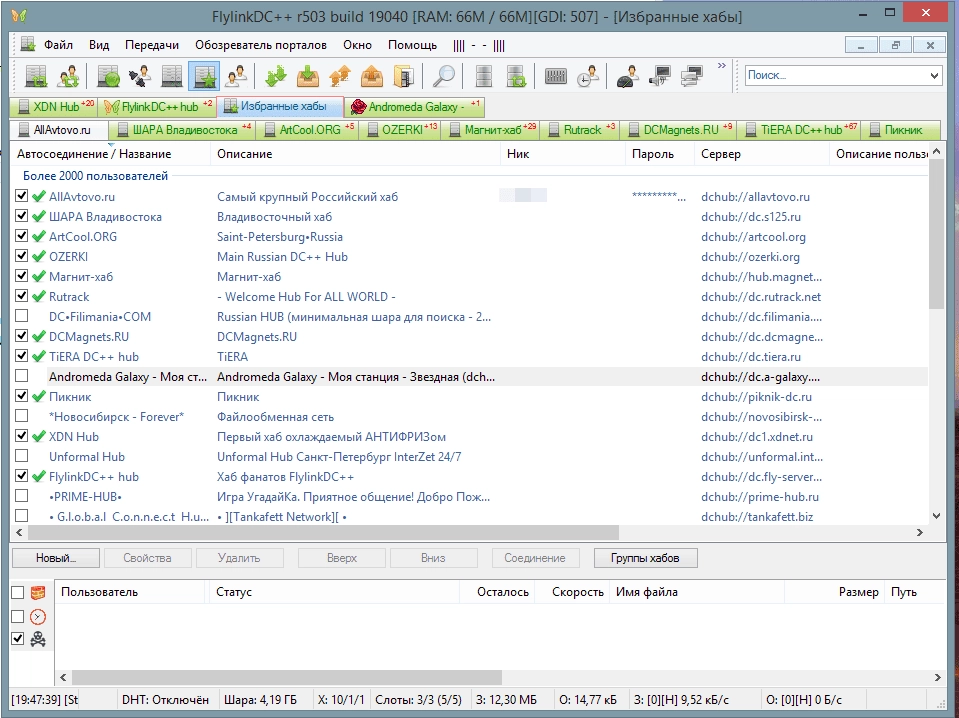Toggle sounds via the speaker-and-monitor icon

click(660, 76)
